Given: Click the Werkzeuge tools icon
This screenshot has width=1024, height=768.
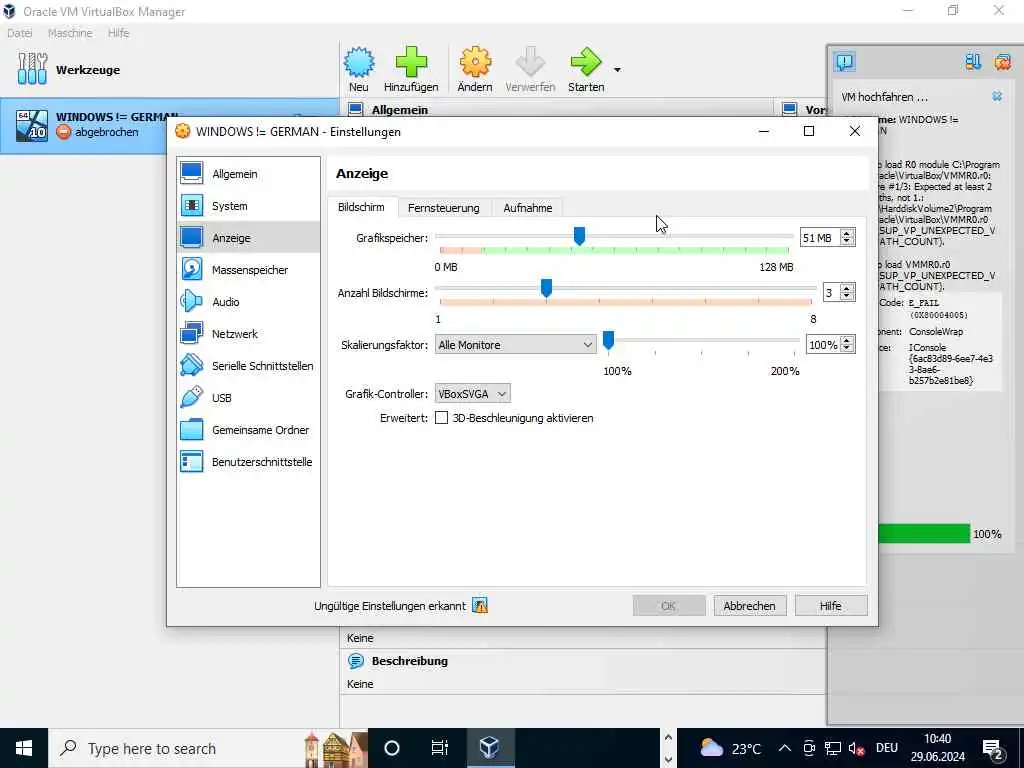Looking at the screenshot, I should pos(32,69).
